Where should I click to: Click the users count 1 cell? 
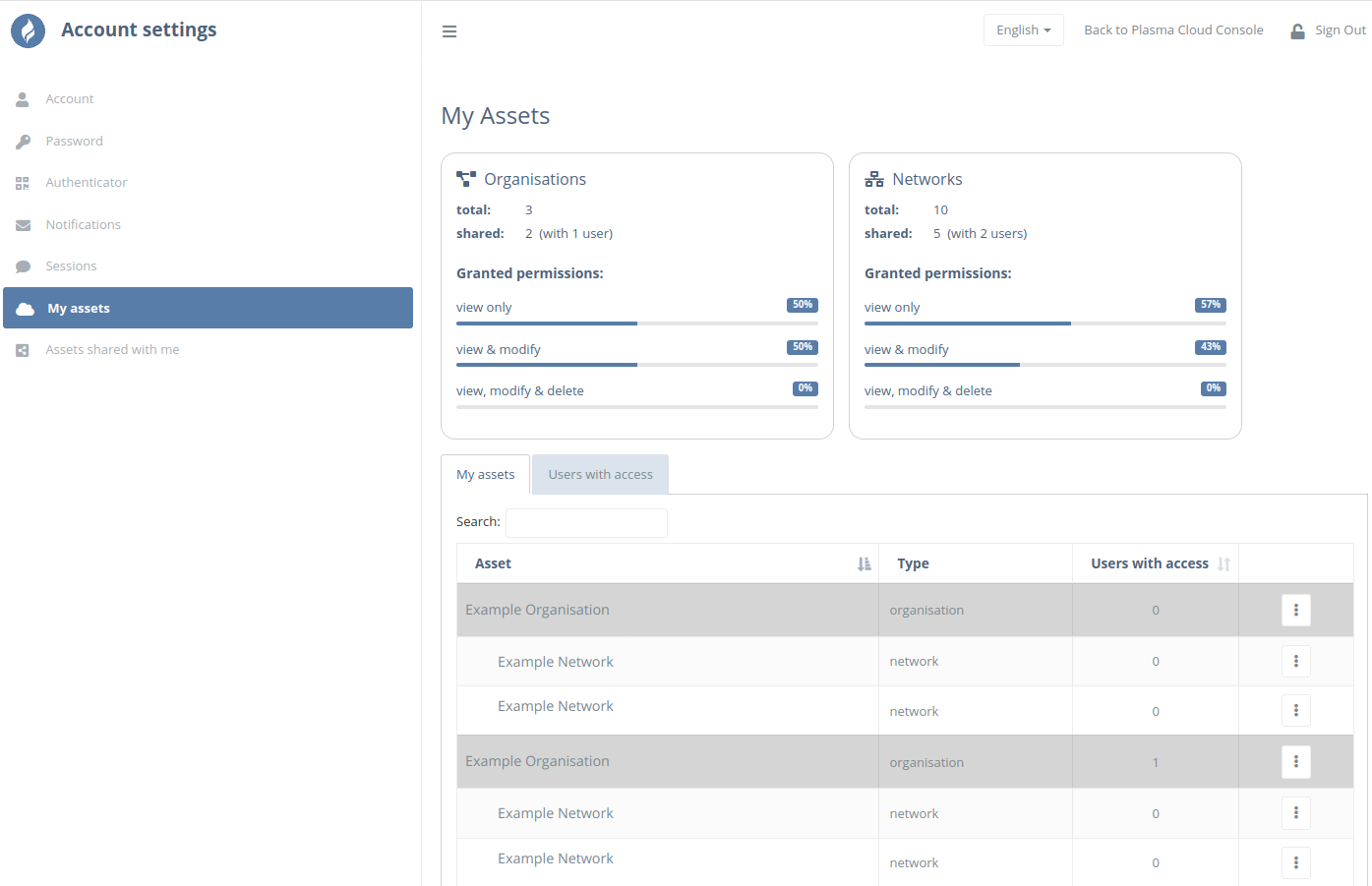click(x=1156, y=762)
